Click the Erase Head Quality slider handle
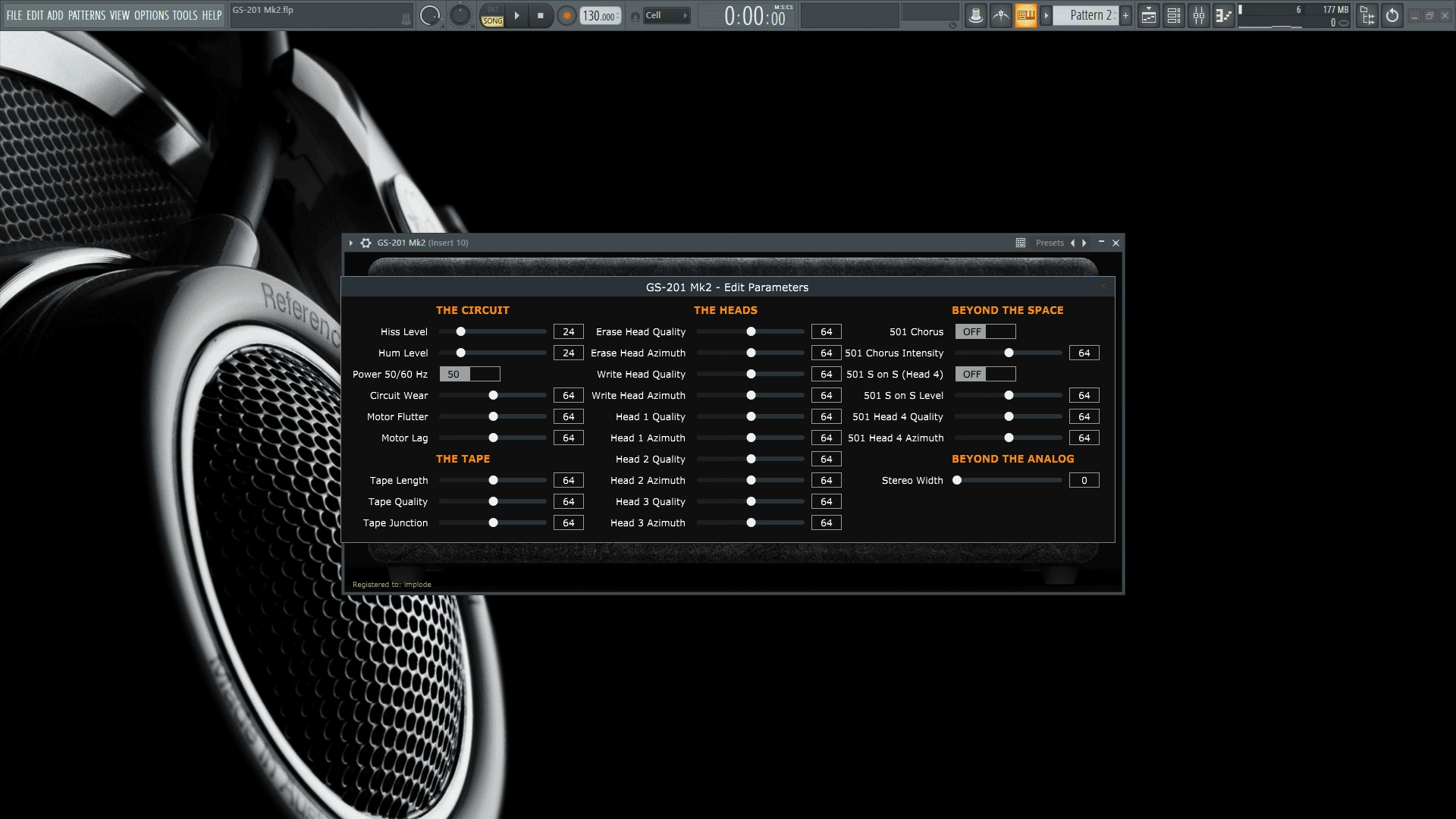The width and height of the screenshot is (1456, 819). (x=751, y=331)
